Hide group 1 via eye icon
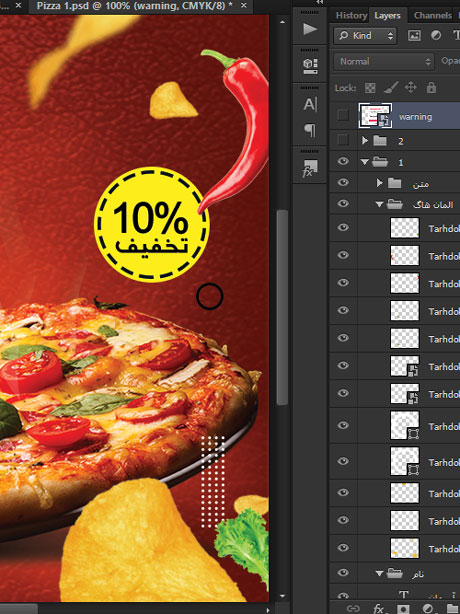 tap(343, 161)
